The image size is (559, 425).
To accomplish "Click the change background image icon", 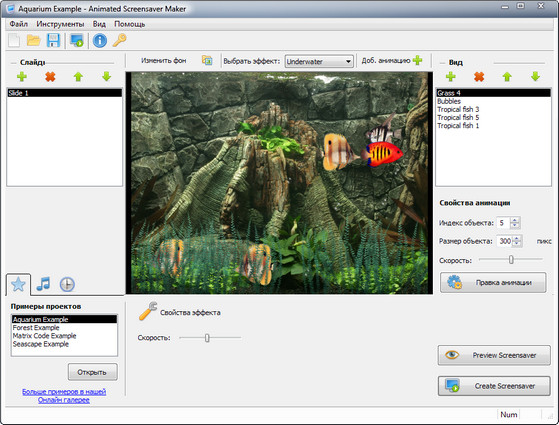I will pos(207,61).
